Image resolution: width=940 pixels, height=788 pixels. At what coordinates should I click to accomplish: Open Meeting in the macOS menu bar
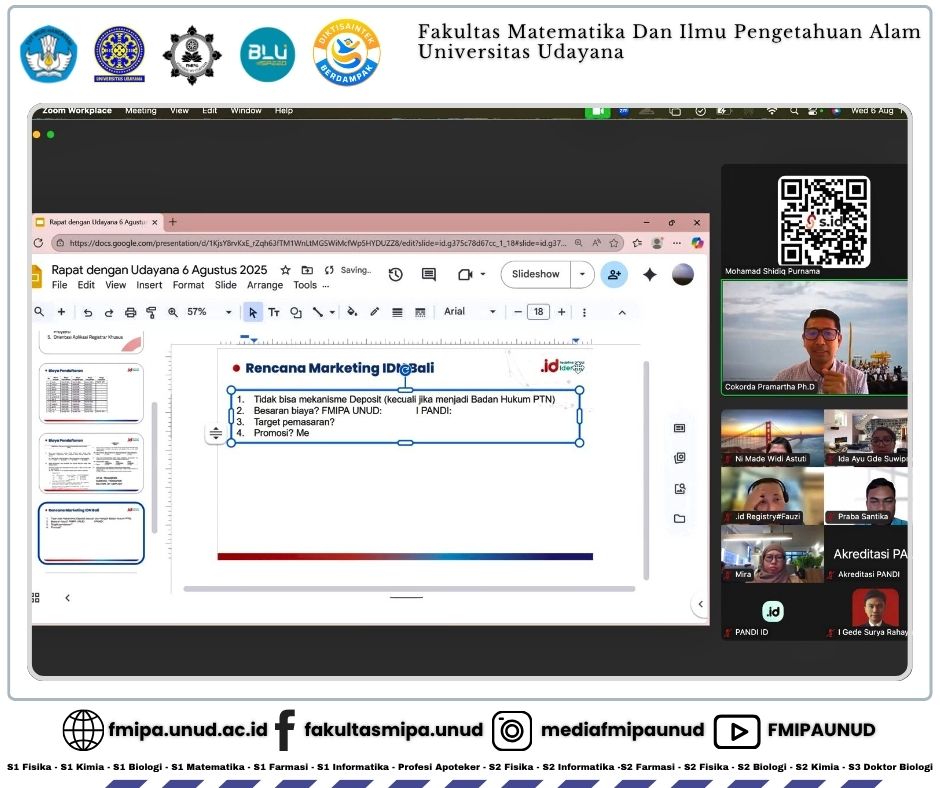[x=140, y=111]
